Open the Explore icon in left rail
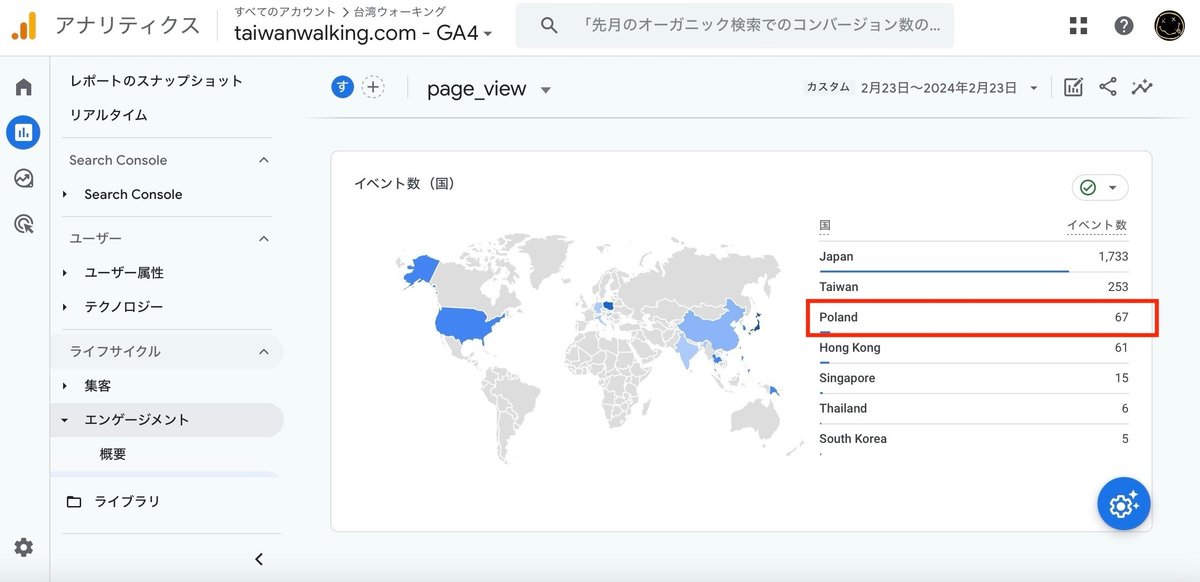Viewport: 1200px width, 582px height. coord(24,178)
